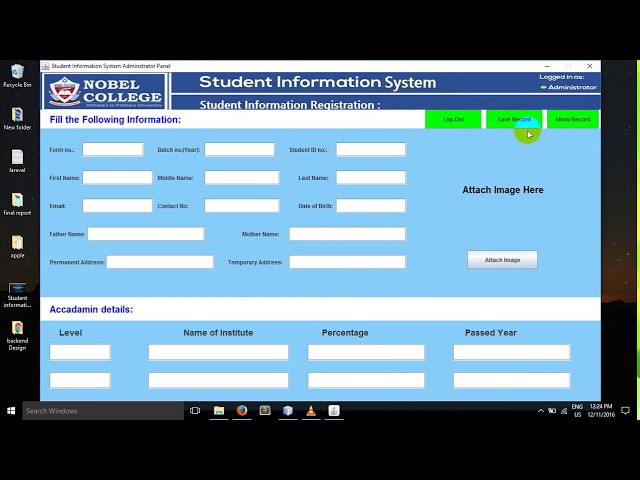The height and width of the screenshot is (480, 640).
Task: Click second row Name of Institute field
Action: [x=218, y=380]
